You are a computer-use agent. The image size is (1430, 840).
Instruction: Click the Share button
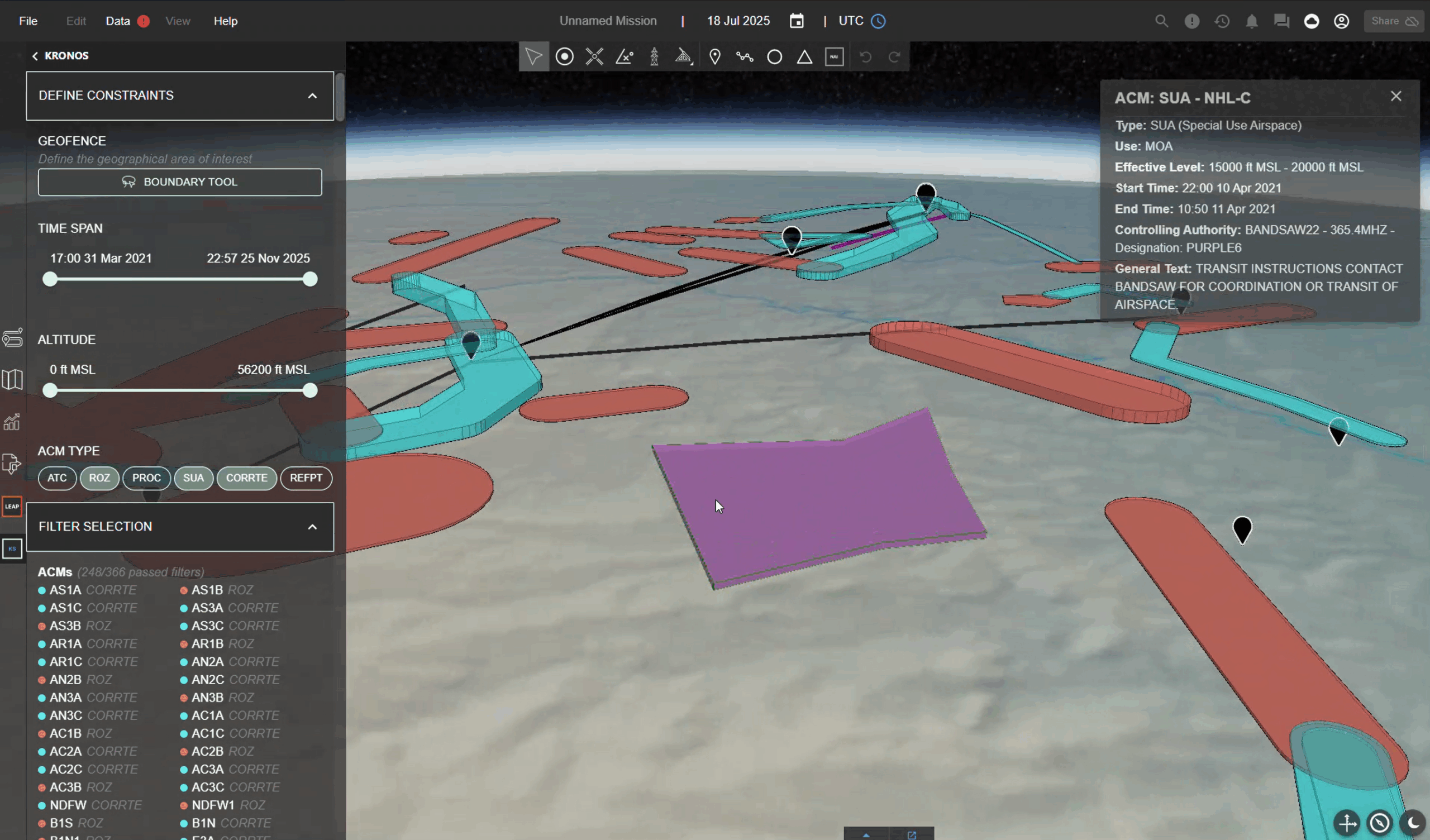1394,21
